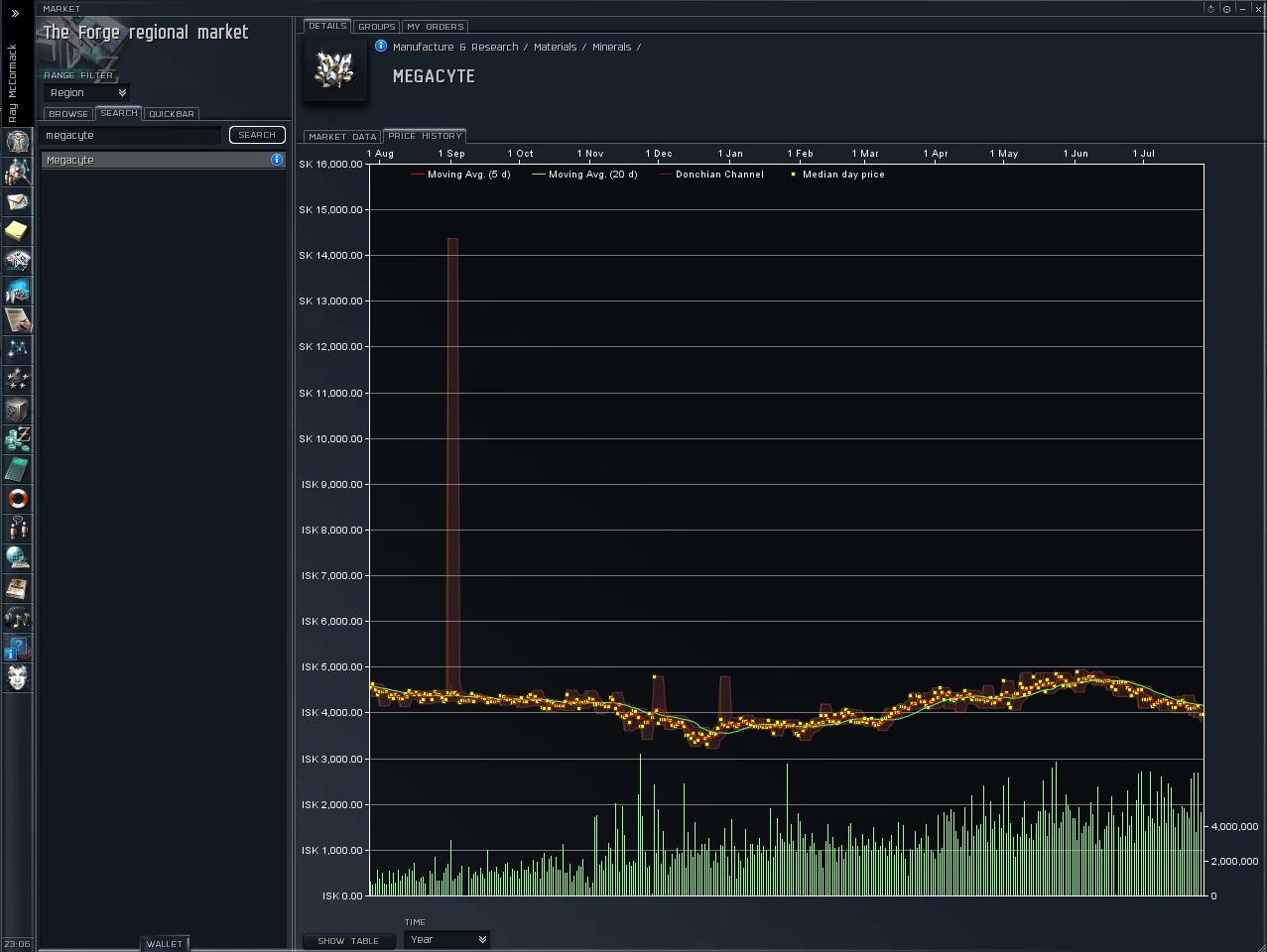The width and height of the screenshot is (1267, 952).
Task: Click The Forge regional market heading
Action: pyautogui.click(x=146, y=32)
